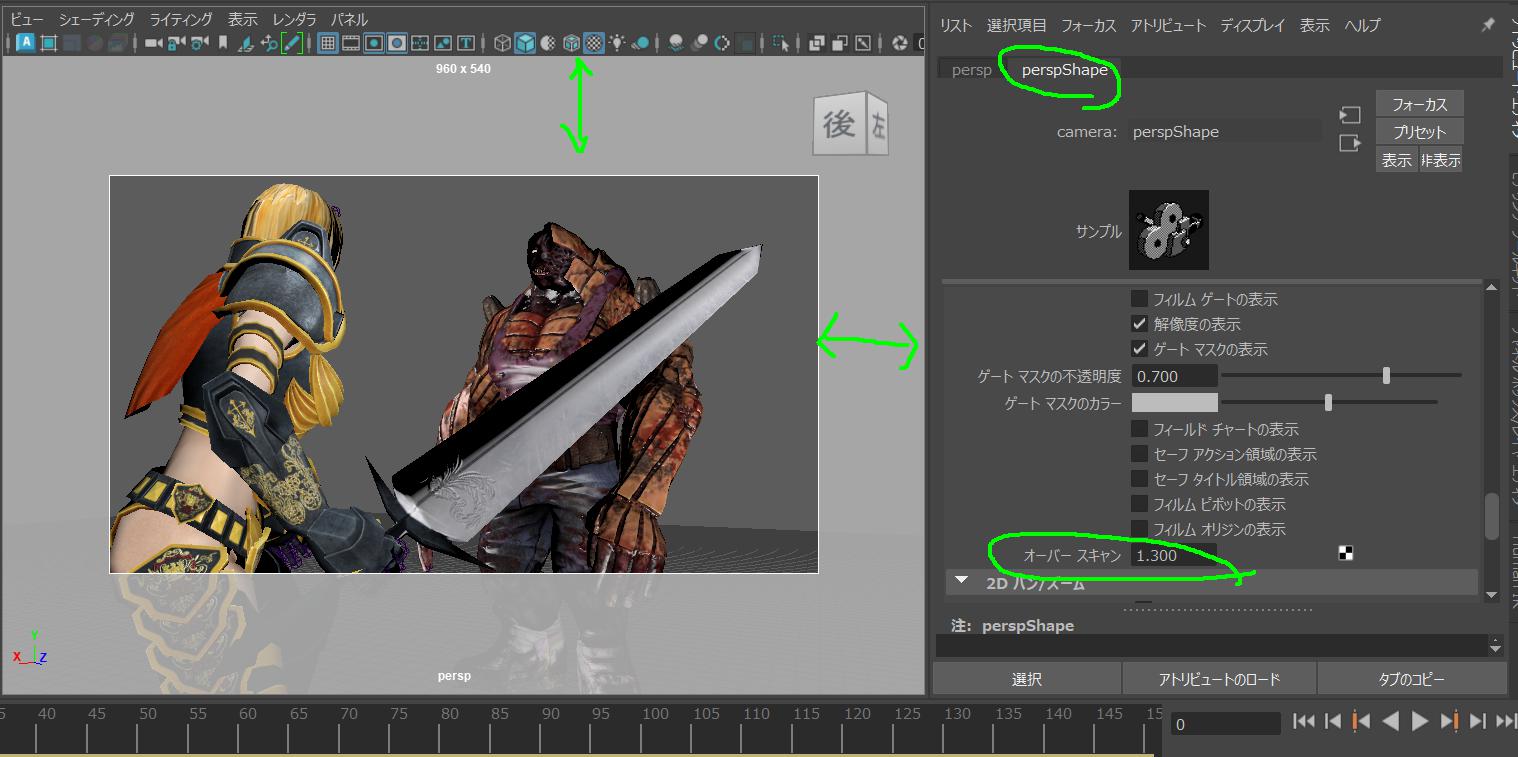The width and height of the screenshot is (1518, 757).
Task: Toggle the Image Plane icon
Action: [x=245, y=43]
